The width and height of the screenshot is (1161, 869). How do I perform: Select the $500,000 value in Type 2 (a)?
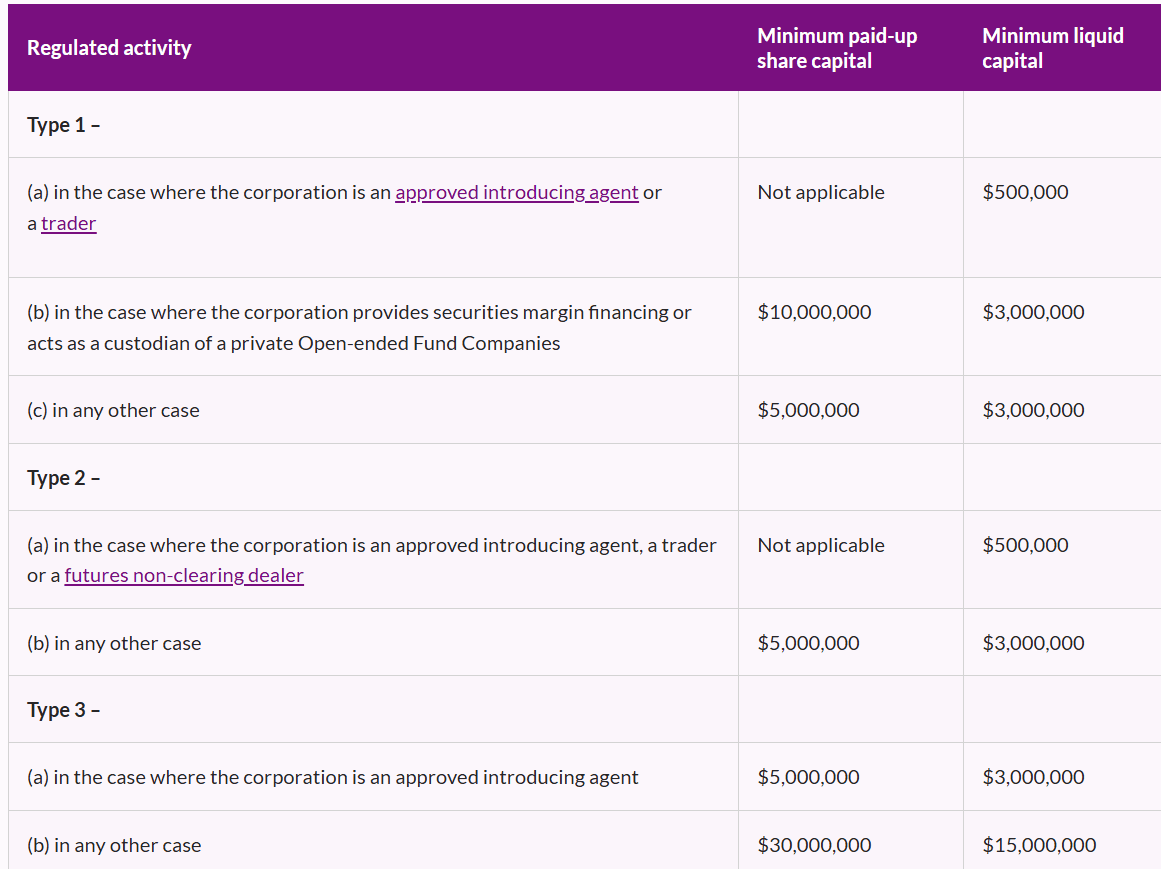1025,545
